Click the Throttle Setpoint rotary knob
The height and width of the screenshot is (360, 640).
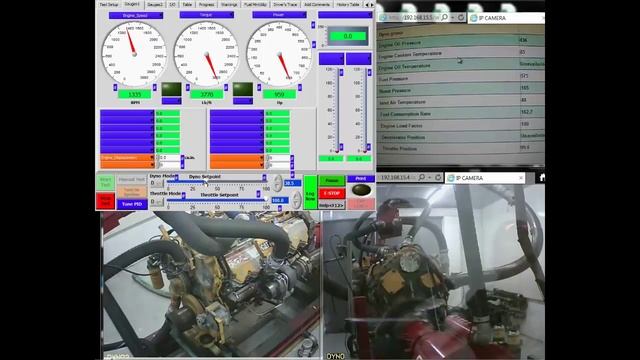point(297,200)
